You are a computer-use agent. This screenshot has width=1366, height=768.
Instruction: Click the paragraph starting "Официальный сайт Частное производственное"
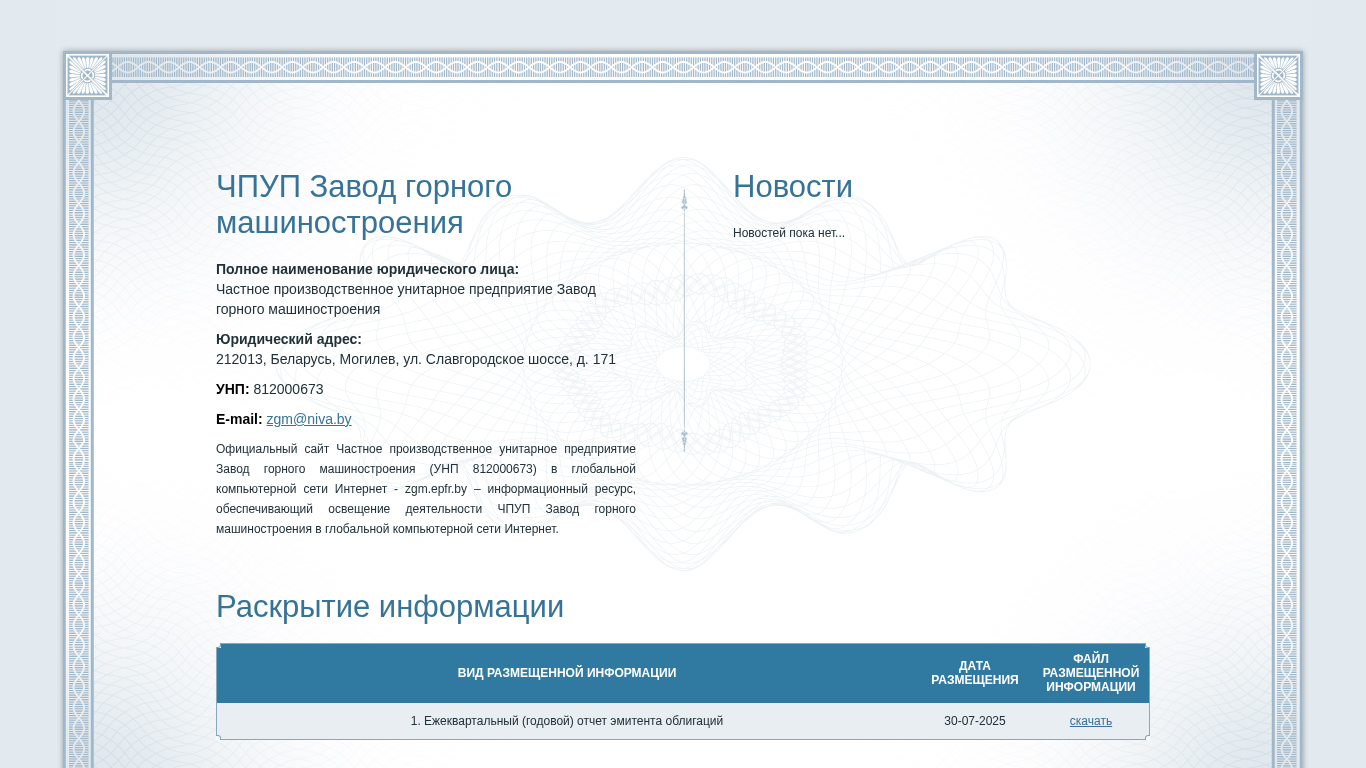426,489
